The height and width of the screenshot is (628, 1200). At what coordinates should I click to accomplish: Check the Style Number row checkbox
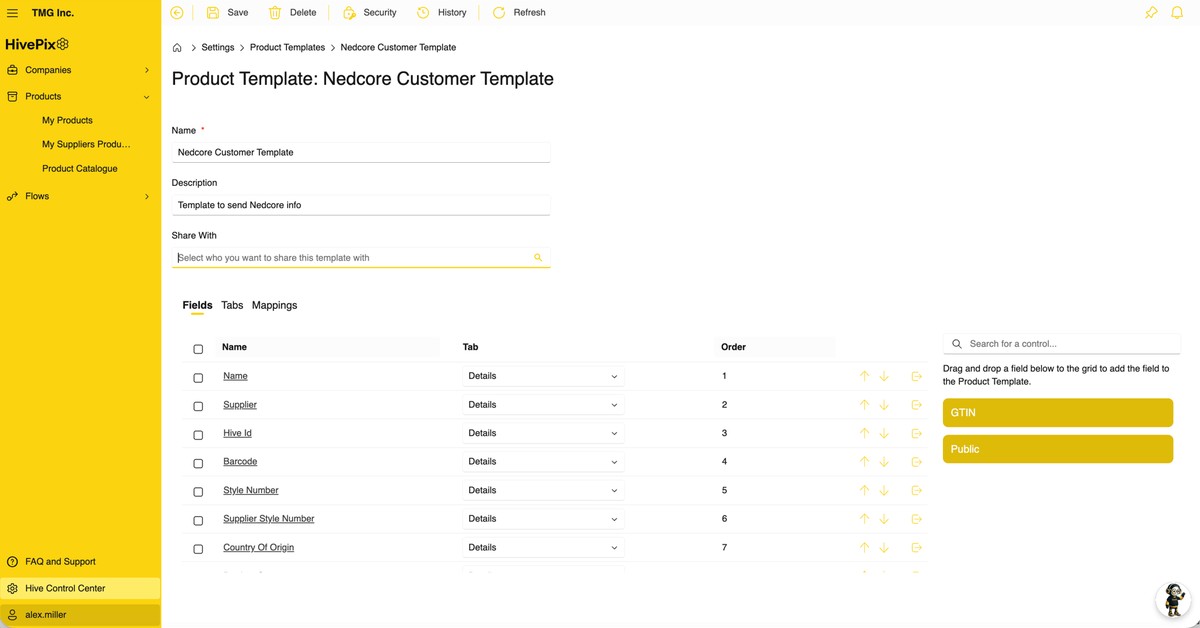[x=198, y=492]
